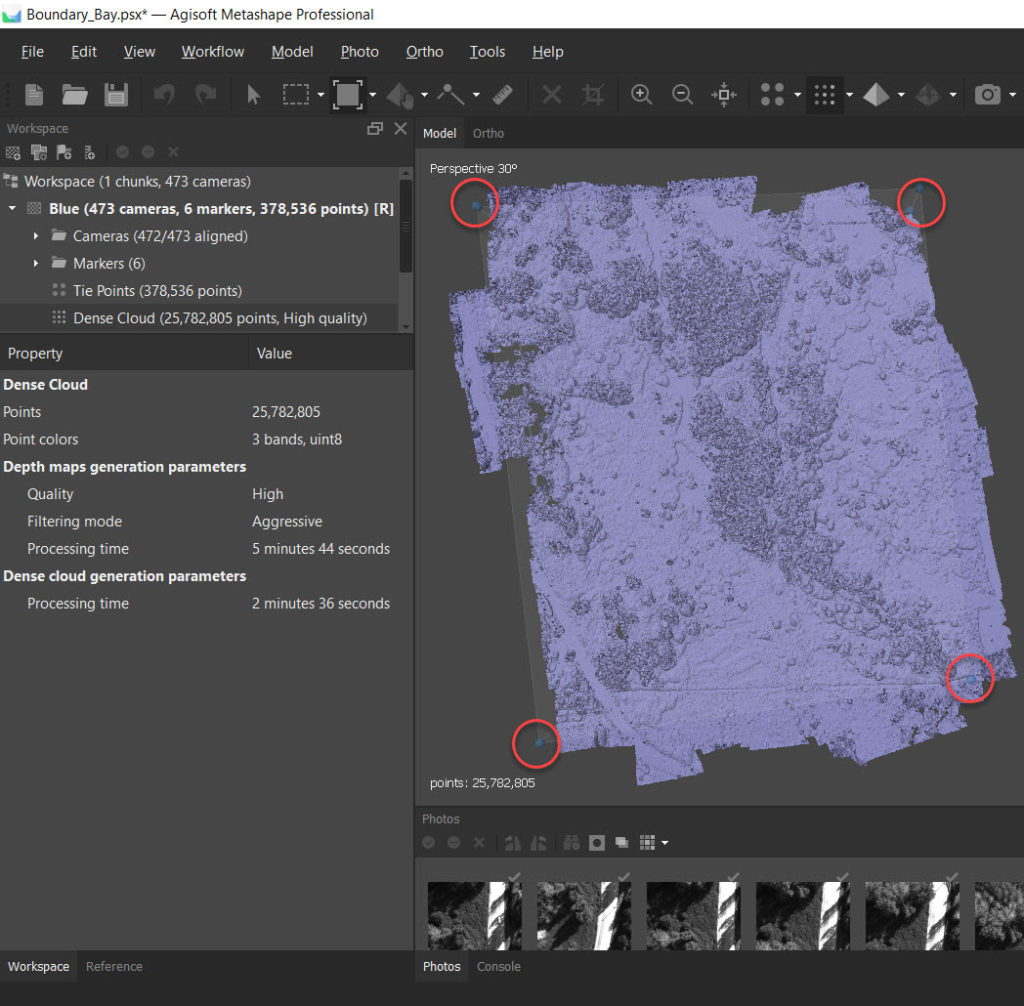This screenshot has width=1024, height=1006.
Task: Switch to the Ortho tab
Action: tap(488, 132)
